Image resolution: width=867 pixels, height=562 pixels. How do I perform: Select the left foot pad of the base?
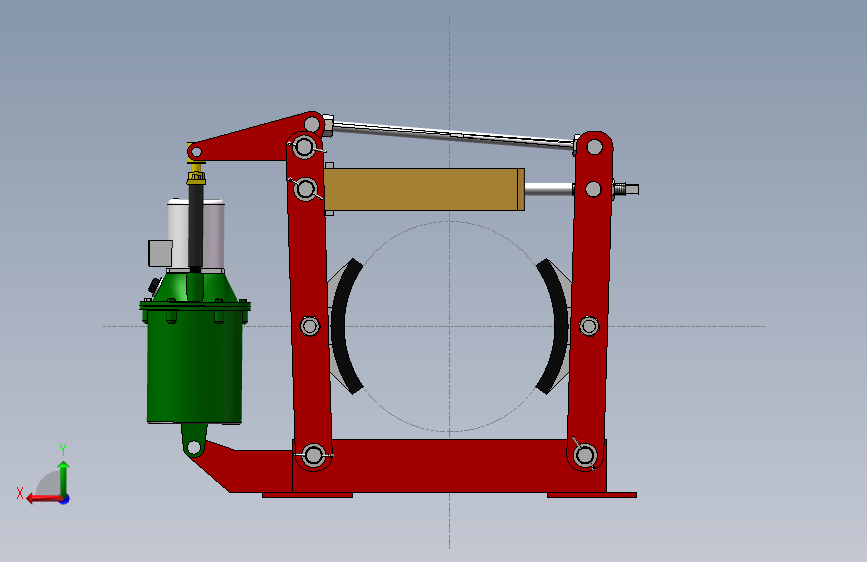(x=307, y=495)
